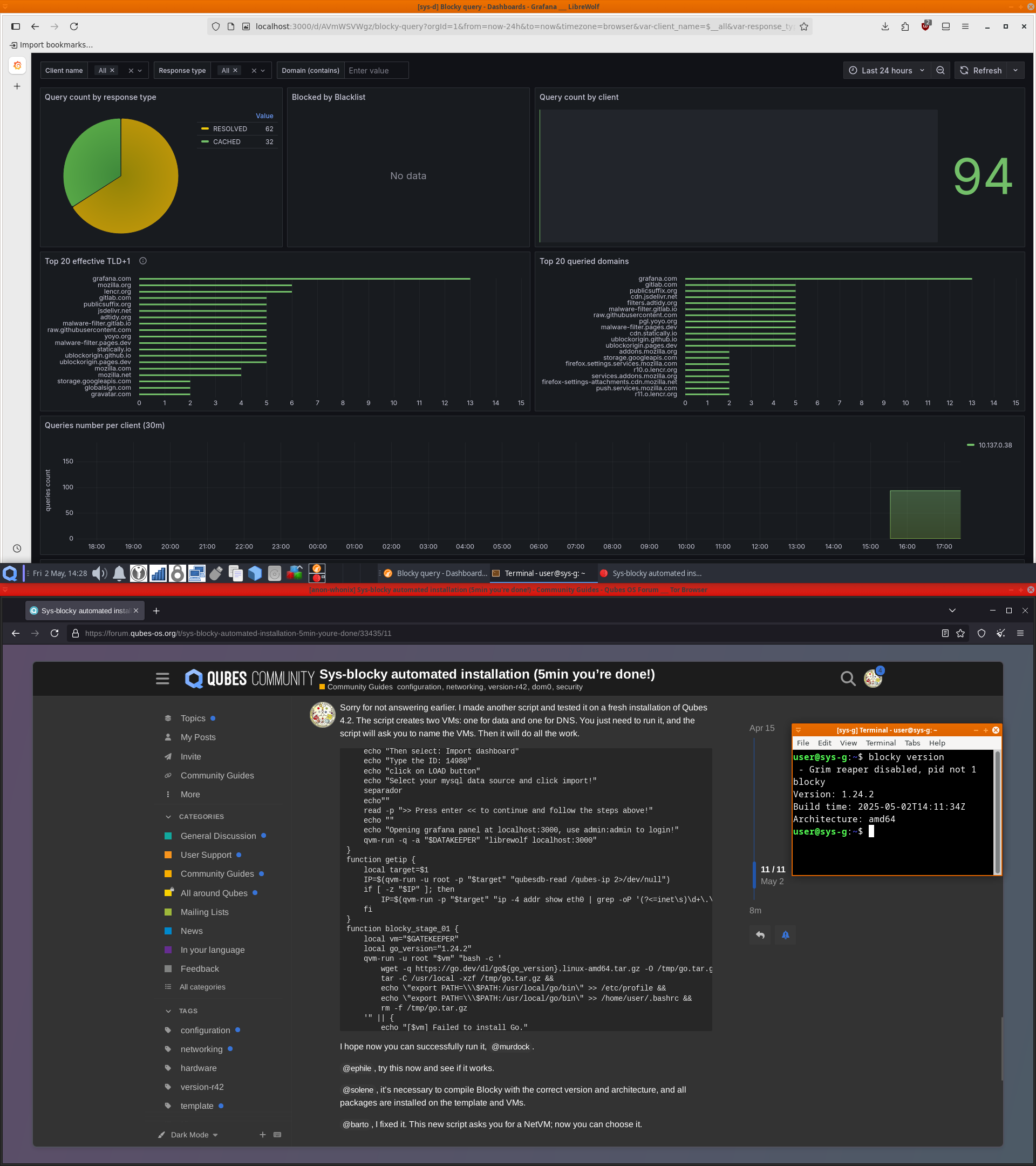Open the networking tag in sidebar
Screen dimensions: 1036x1166
coord(201,1049)
